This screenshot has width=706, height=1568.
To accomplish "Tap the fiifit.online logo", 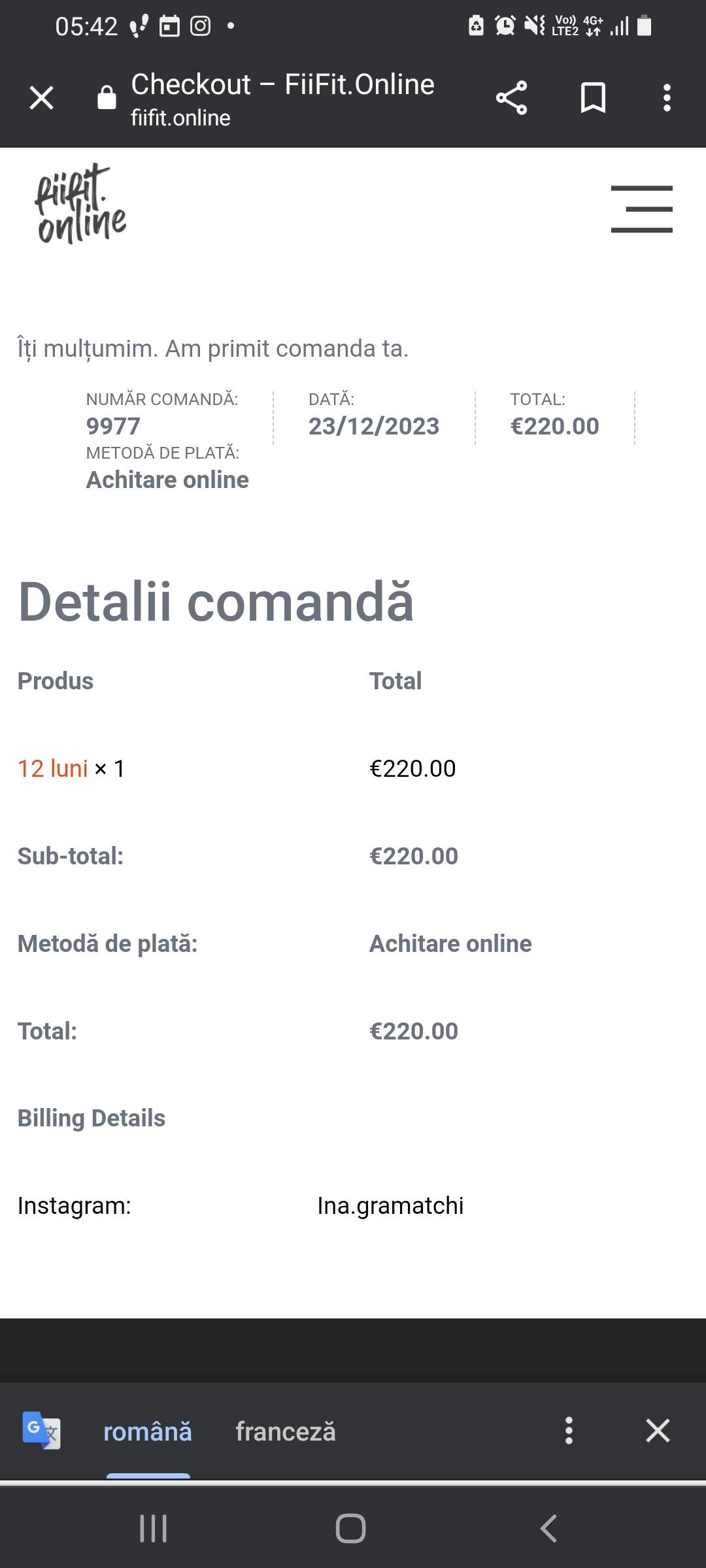I will [x=80, y=204].
